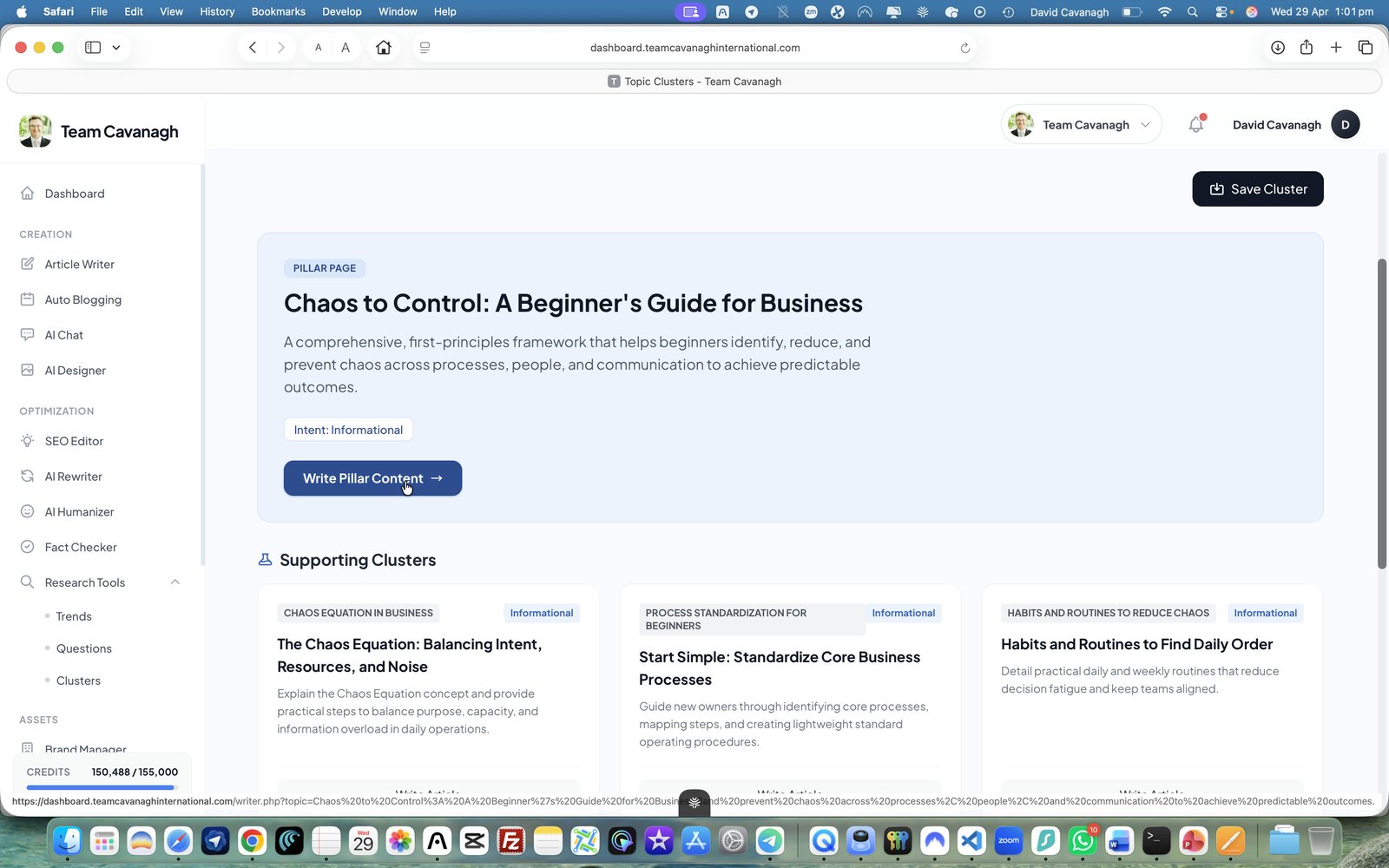
Task: Click the Save Cluster button
Action: tap(1258, 189)
